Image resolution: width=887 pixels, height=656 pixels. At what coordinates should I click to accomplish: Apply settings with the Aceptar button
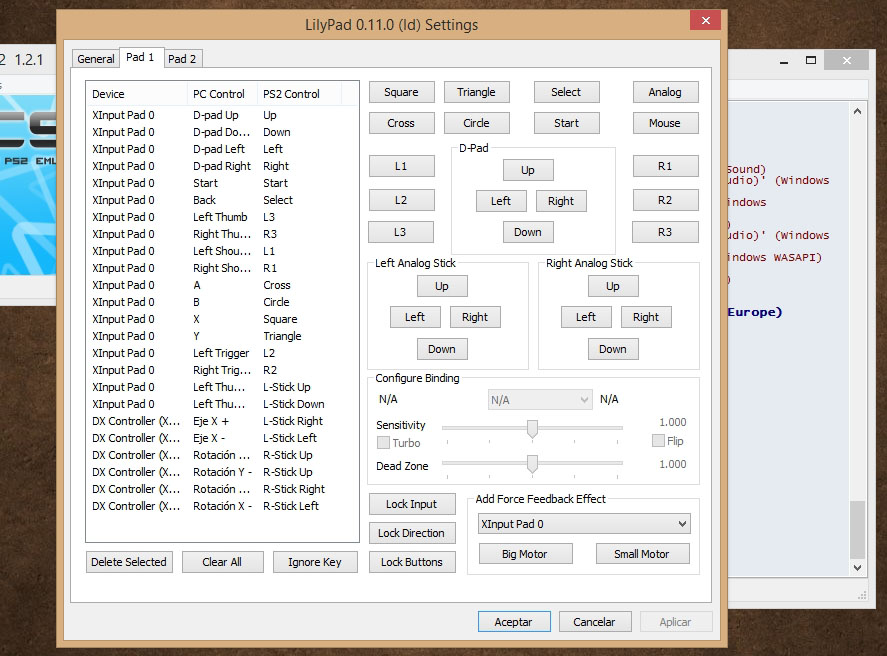514,621
